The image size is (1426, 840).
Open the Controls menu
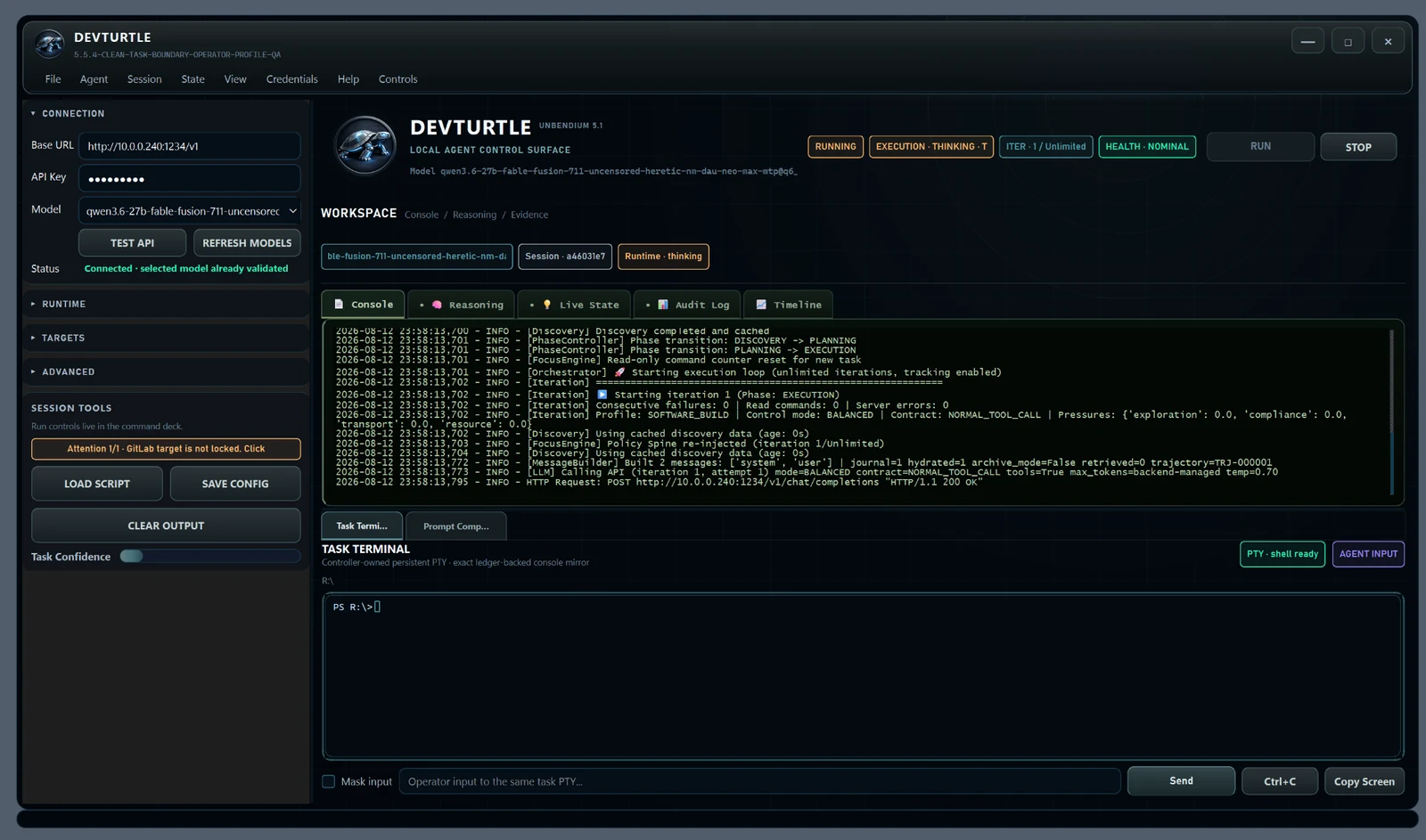[x=397, y=79]
